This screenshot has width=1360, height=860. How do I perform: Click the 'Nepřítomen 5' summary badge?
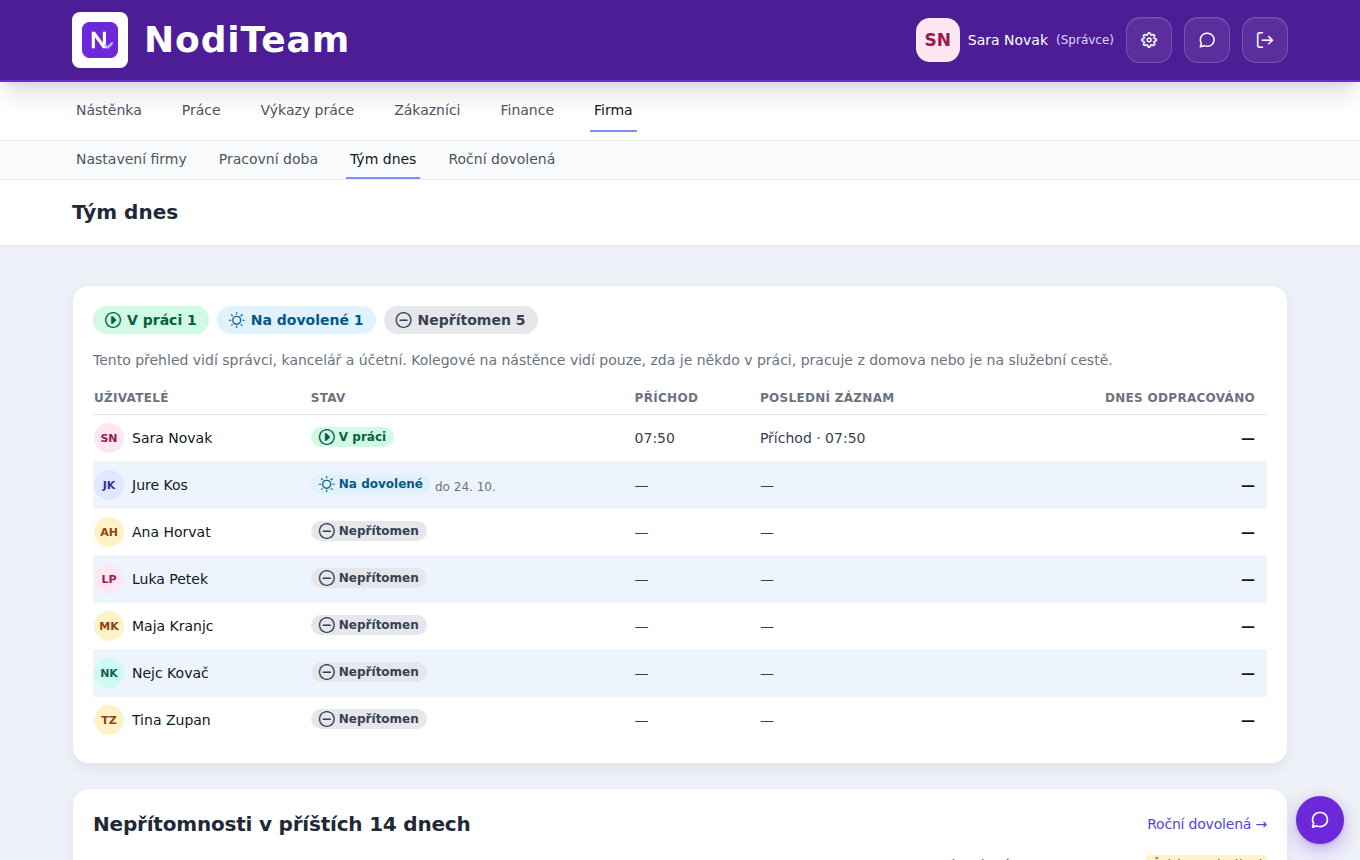coord(461,320)
